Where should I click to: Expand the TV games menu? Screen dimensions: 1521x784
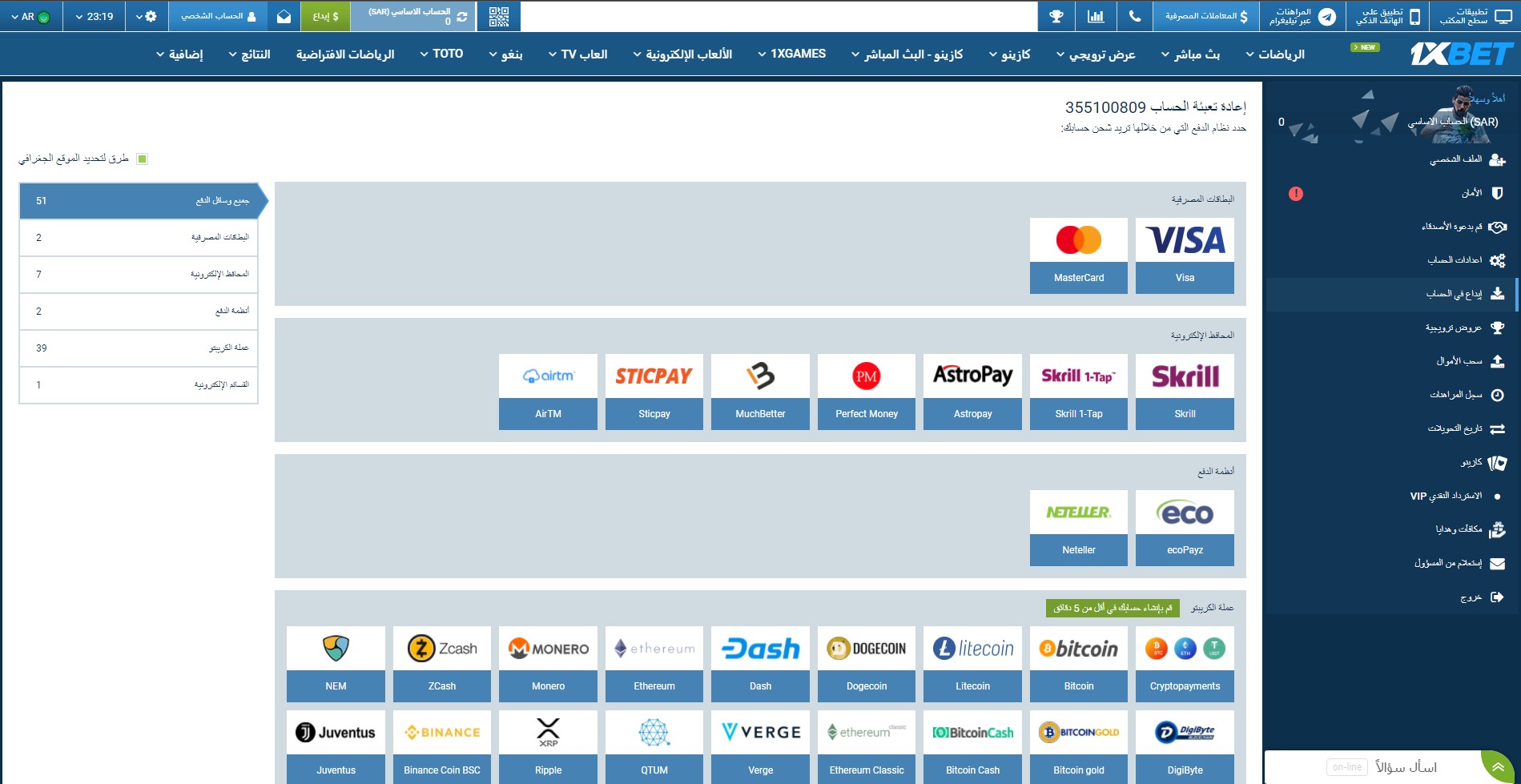click(577, 54)
